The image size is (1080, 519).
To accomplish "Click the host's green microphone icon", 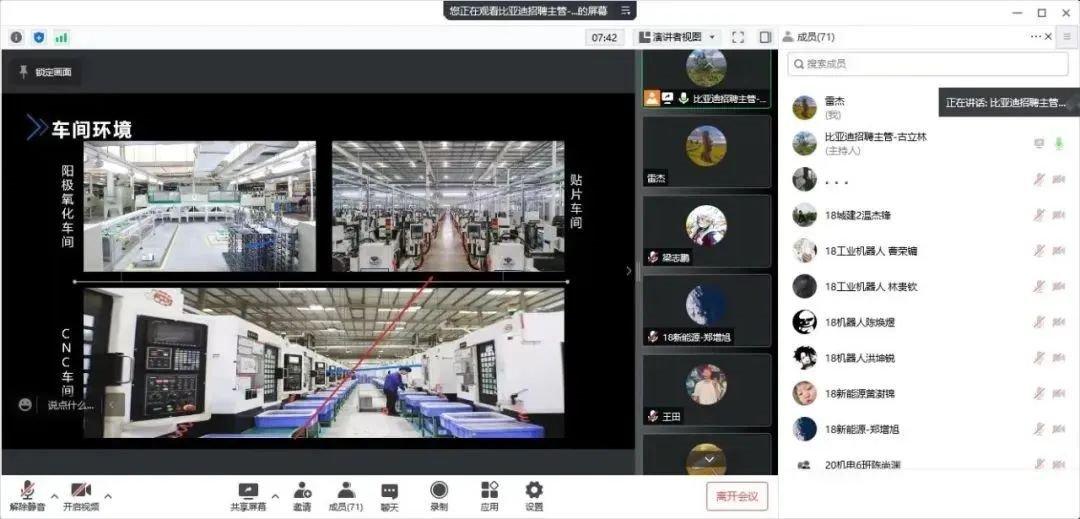I will 1059,143.
